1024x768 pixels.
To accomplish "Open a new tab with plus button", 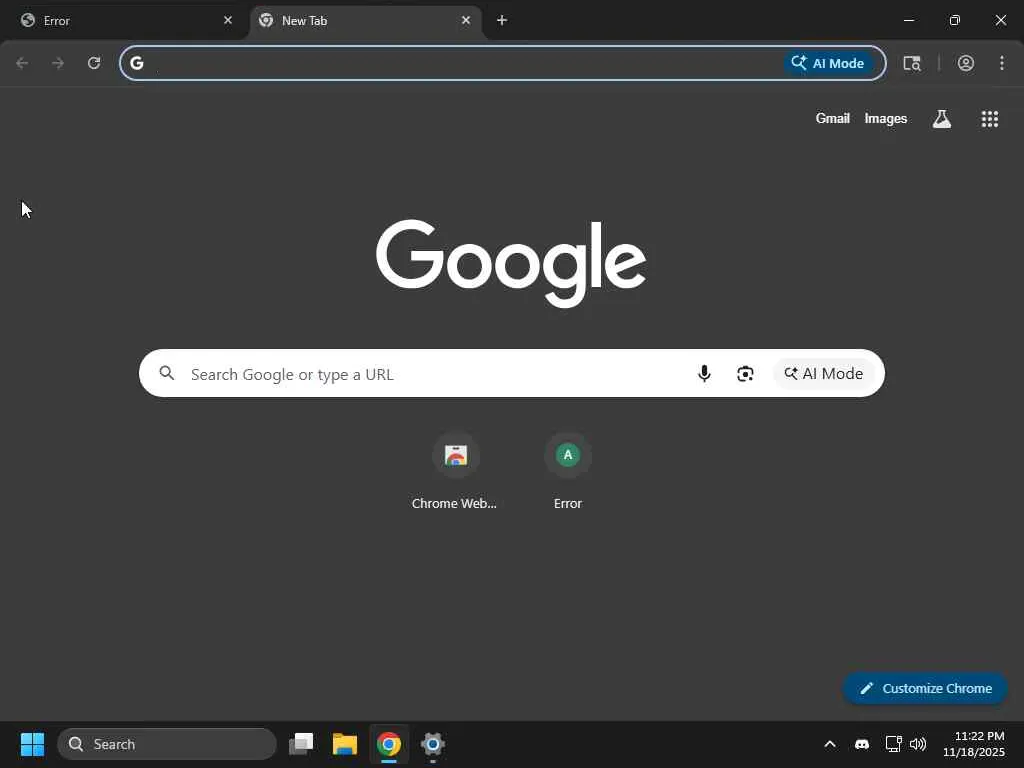I will pyautogui.click(x=502, y=20).
